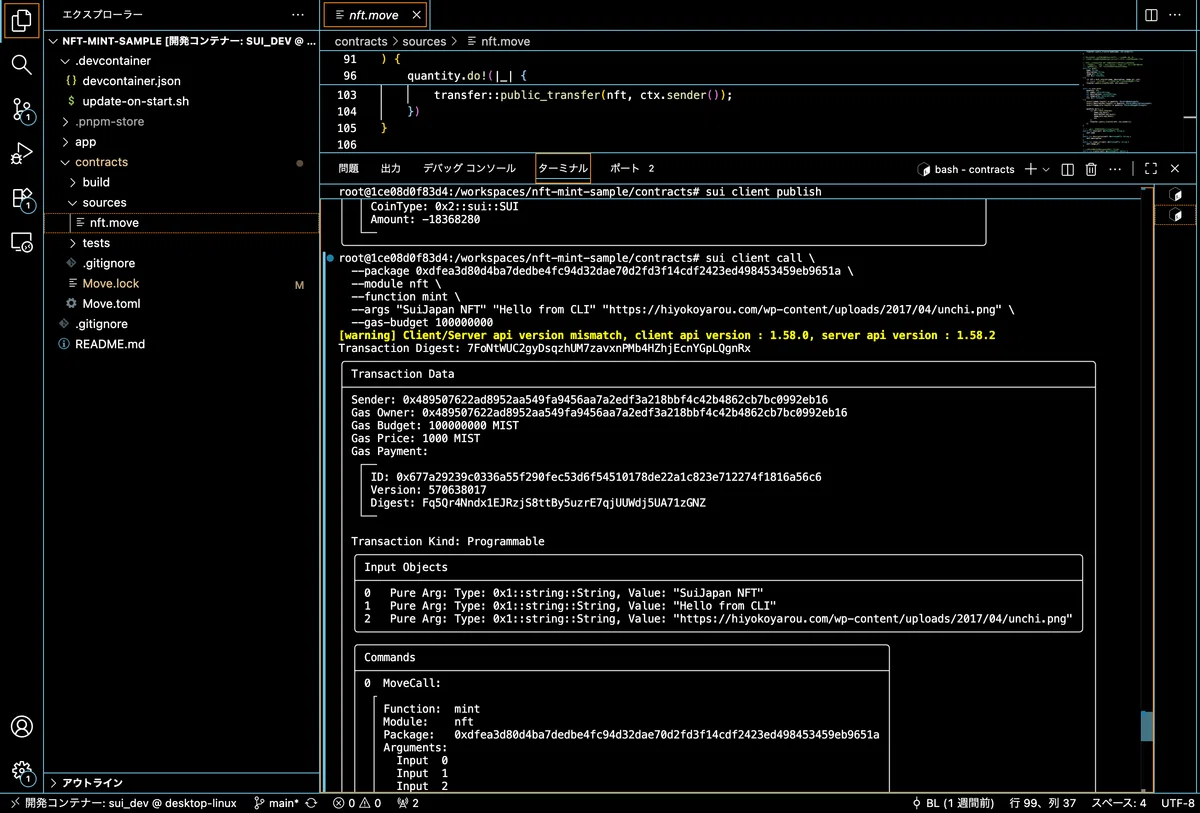Viewport: 1200px width, 813px height.
Task: Collapse the sources folder
Action: click(x=181, y=202)
